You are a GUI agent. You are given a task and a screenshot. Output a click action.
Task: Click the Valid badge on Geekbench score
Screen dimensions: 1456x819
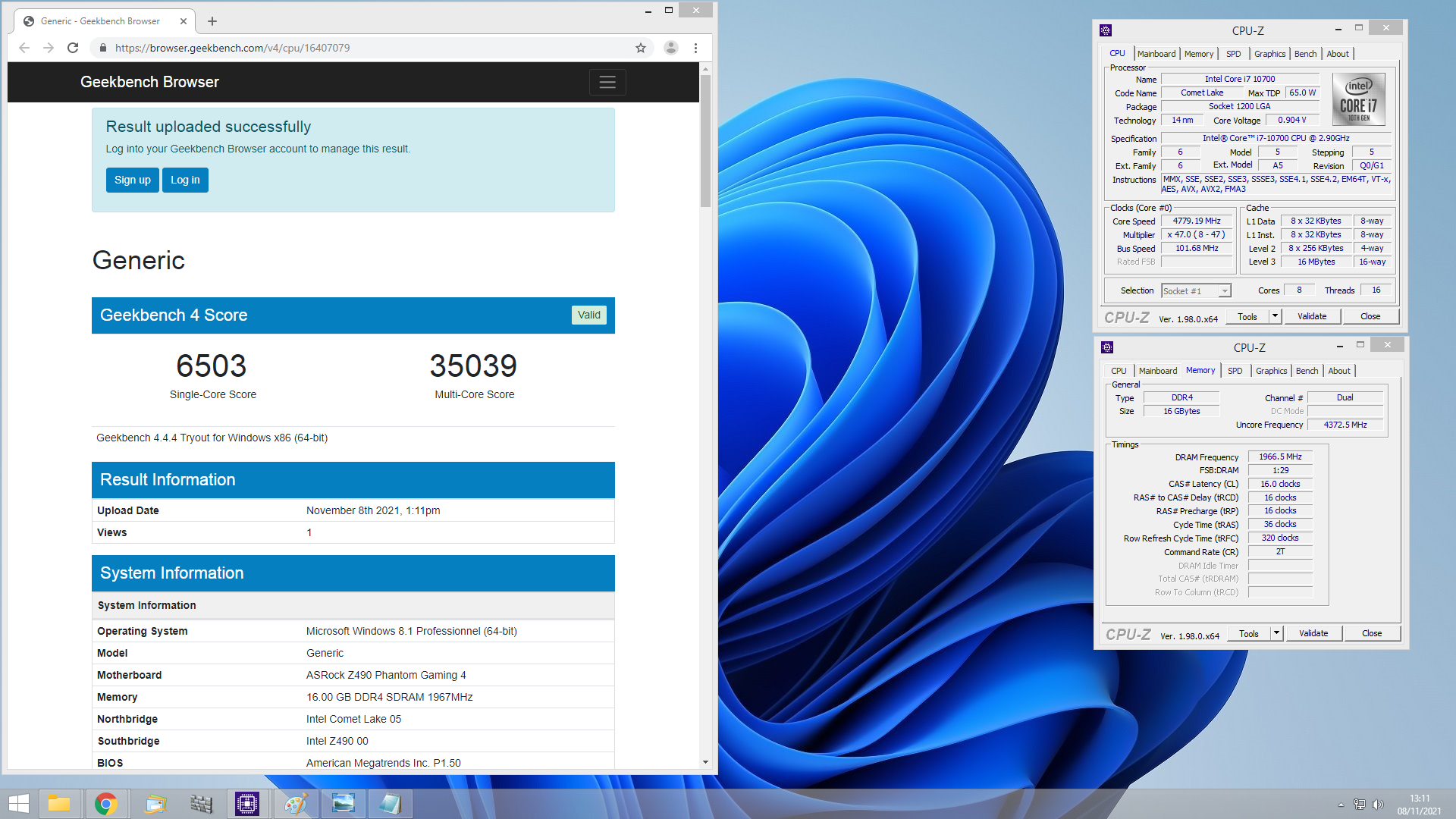click(589, 315)
